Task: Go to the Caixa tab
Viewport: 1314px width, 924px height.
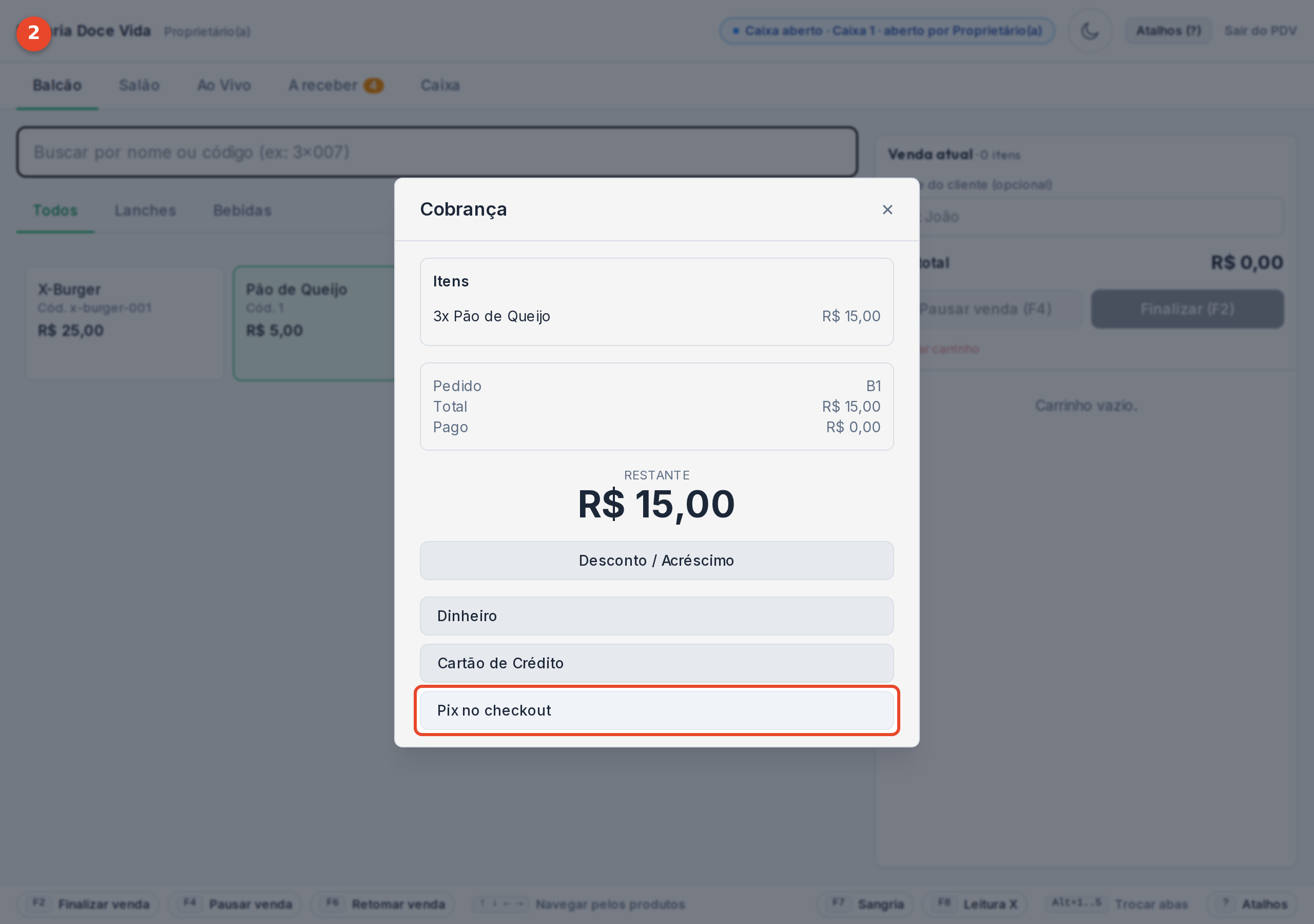Action: coord(440,85)
